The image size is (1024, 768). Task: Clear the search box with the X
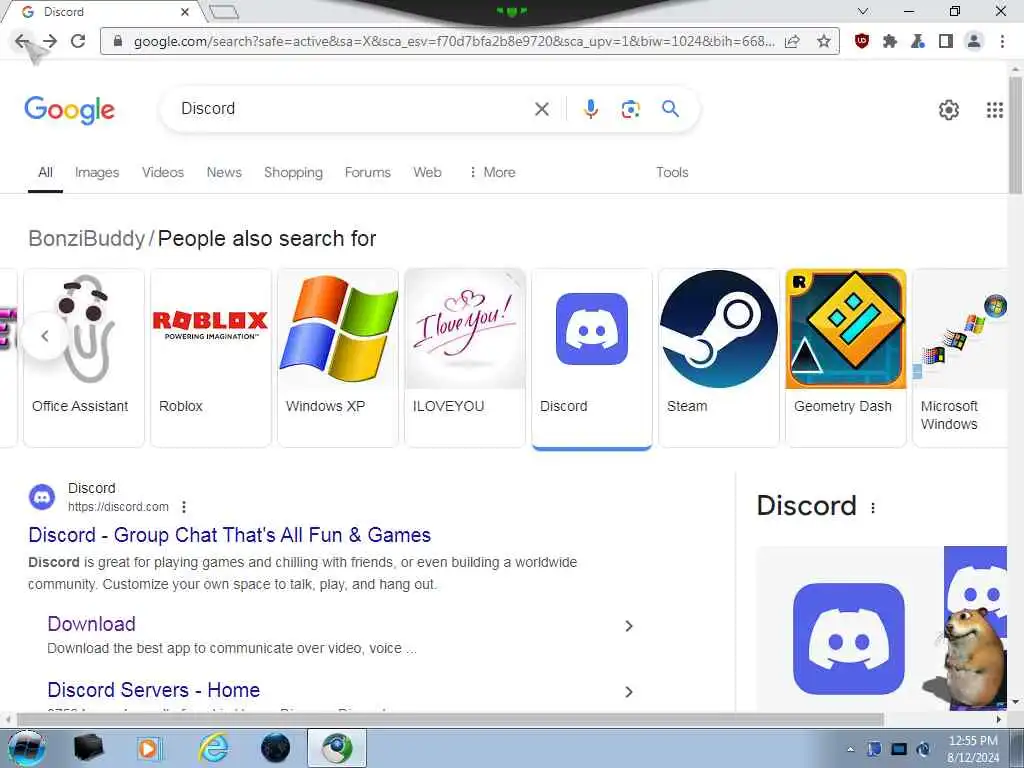541,109
